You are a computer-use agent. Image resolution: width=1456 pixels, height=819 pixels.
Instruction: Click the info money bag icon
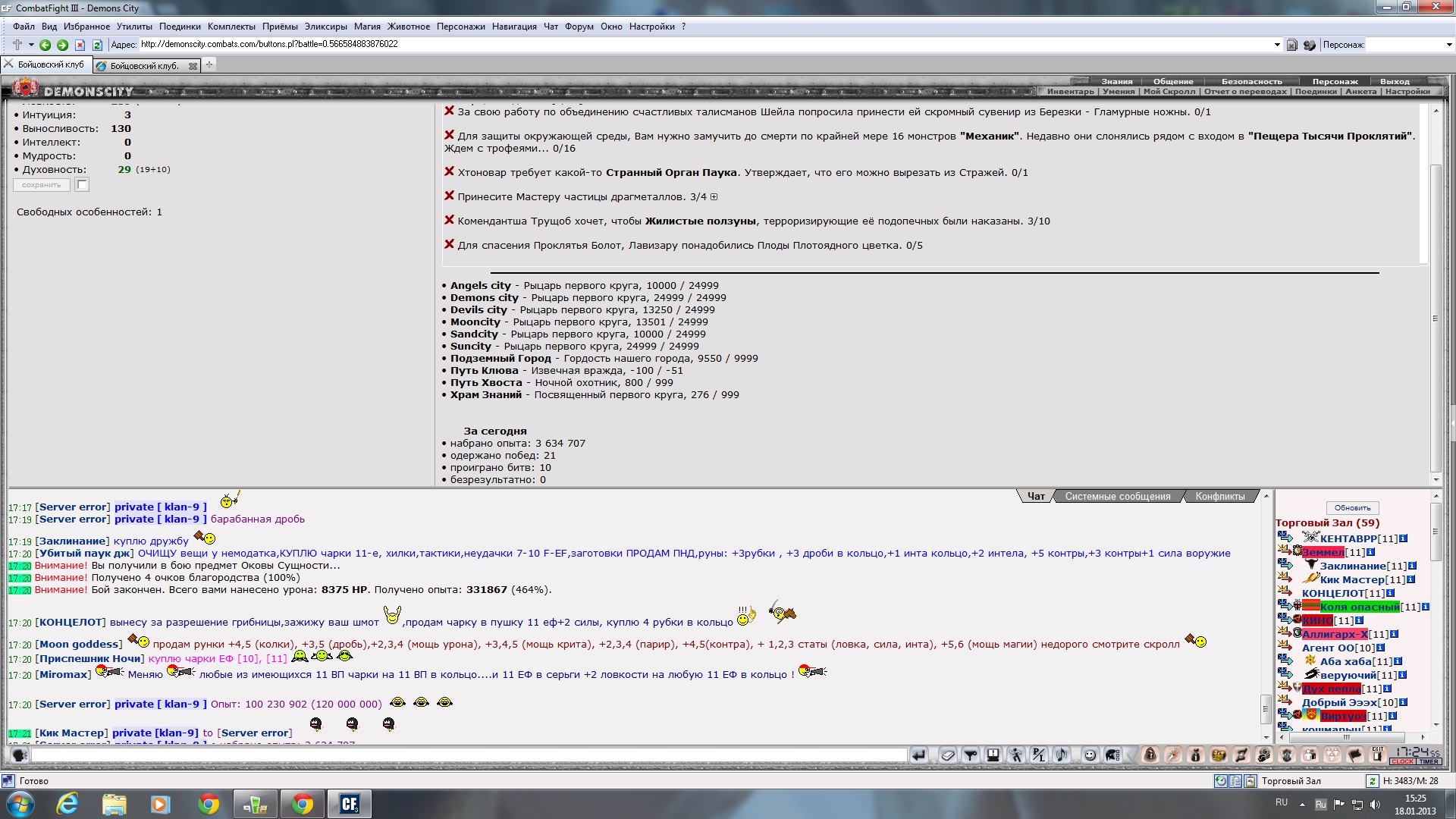pos(1196,755)
